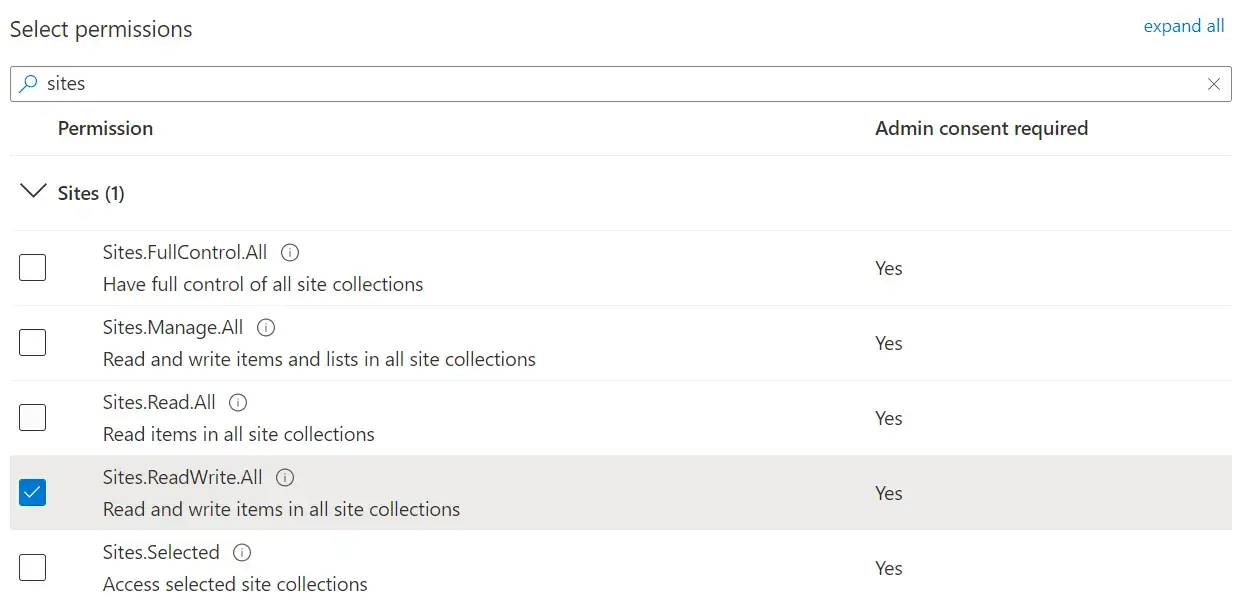Check the Sites.FullControl.All checkbox
This screenshot has width=1248, height=605.
tap(31, 267)
